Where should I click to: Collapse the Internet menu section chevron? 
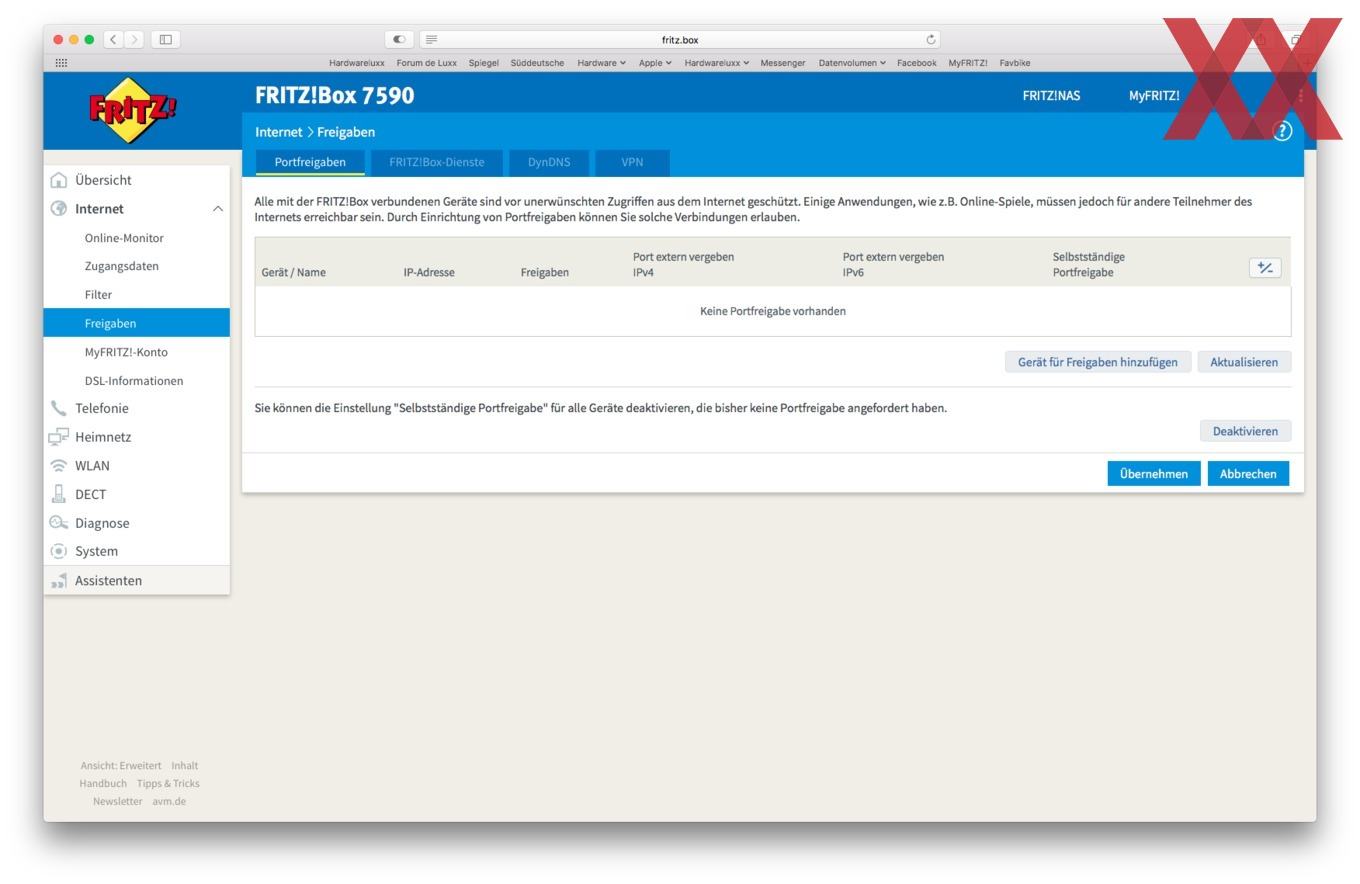217,209
